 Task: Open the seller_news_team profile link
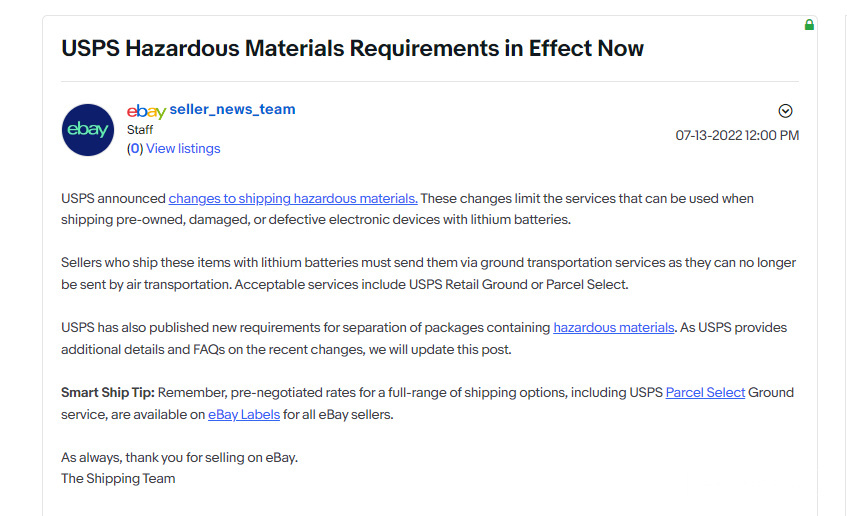tap(232, 109)
